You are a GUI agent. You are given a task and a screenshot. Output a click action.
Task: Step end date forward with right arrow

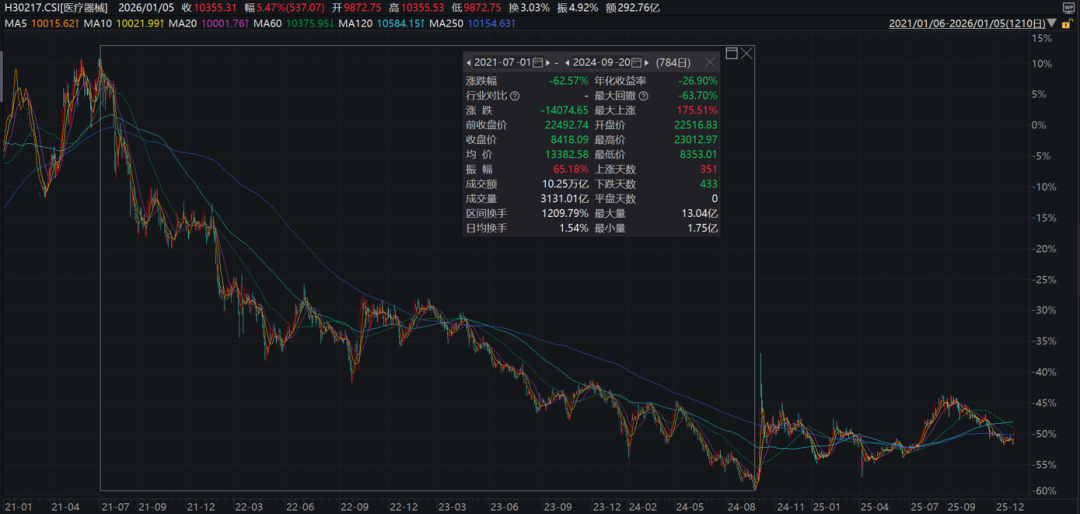[x=647, y=62]
